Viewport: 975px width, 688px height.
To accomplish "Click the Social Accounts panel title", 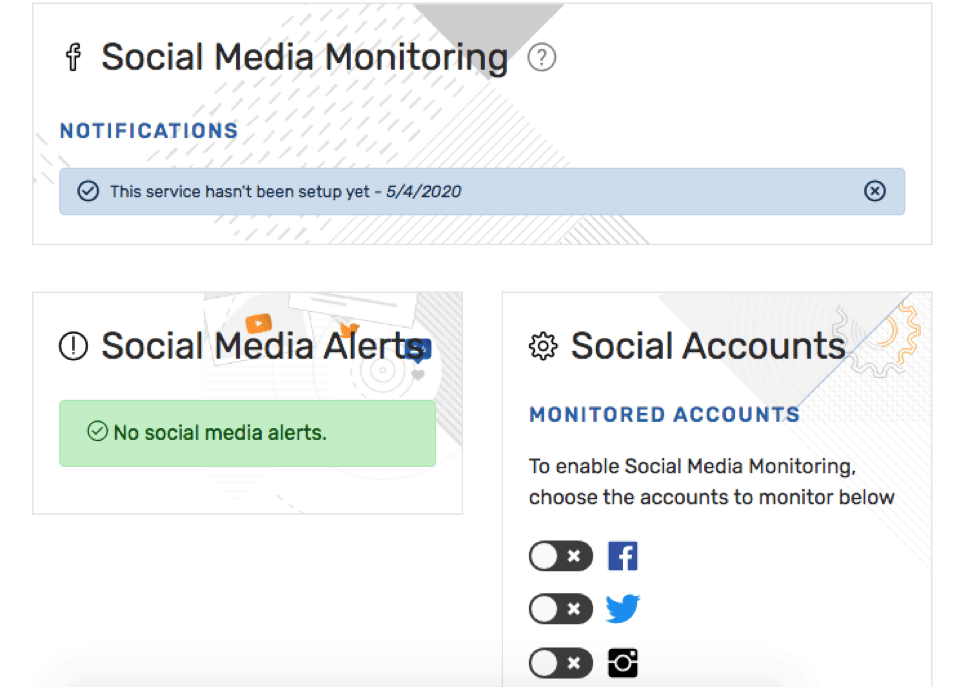I will (706, 345).
